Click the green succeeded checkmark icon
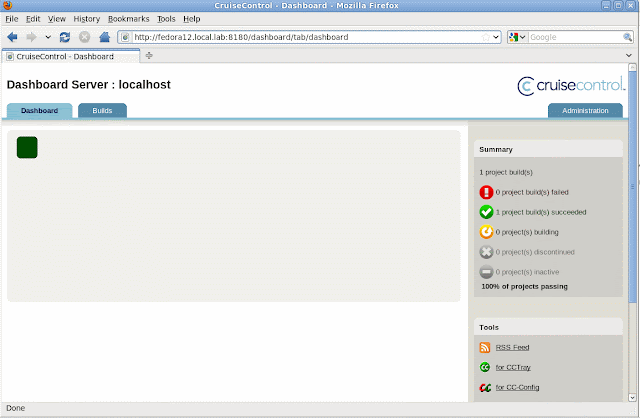Viewport: 640px width, 418px height. pyautogui.click(x=486, y=212)
